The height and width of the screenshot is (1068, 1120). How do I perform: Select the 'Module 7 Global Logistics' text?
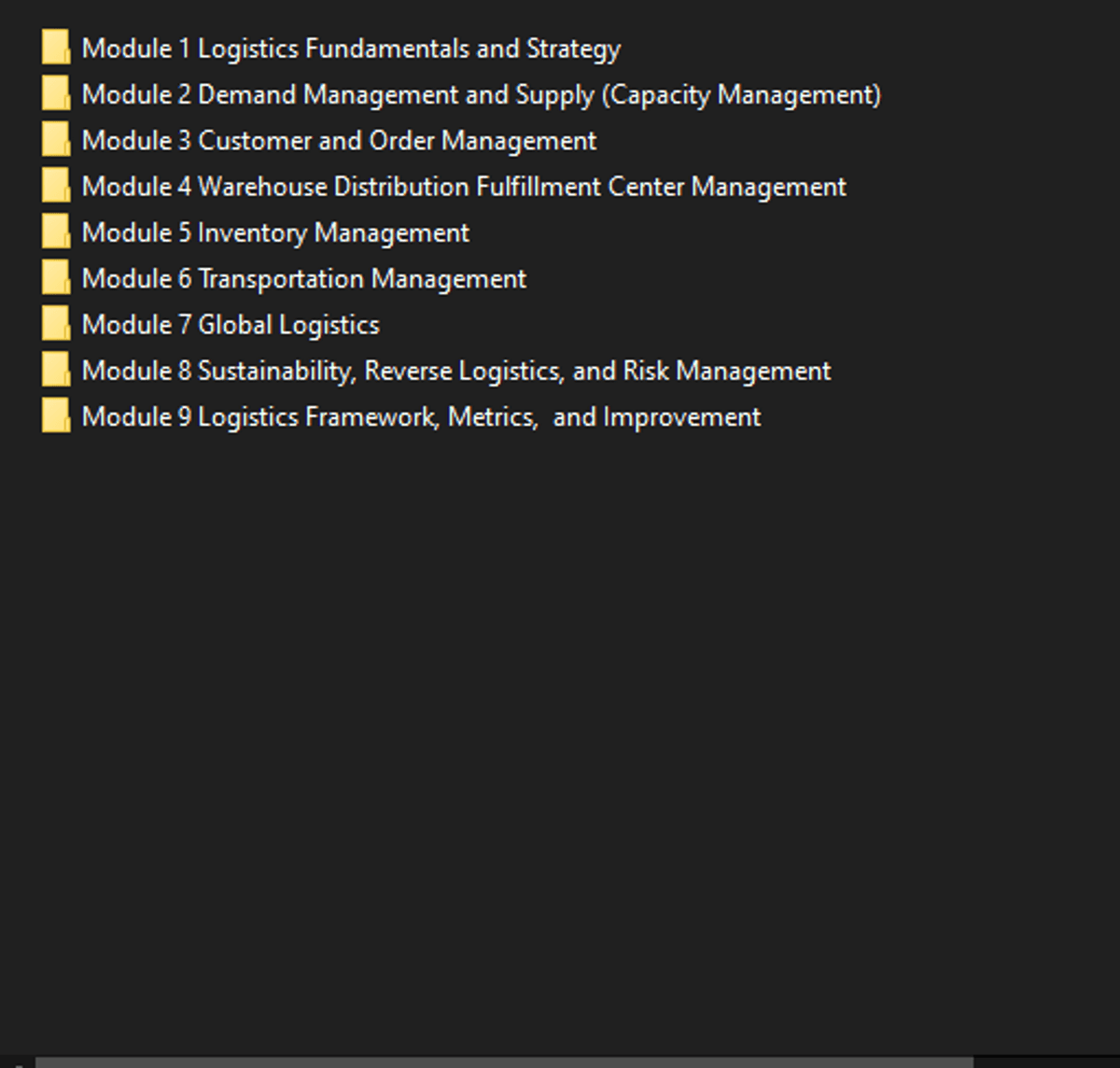coord(231,325)
